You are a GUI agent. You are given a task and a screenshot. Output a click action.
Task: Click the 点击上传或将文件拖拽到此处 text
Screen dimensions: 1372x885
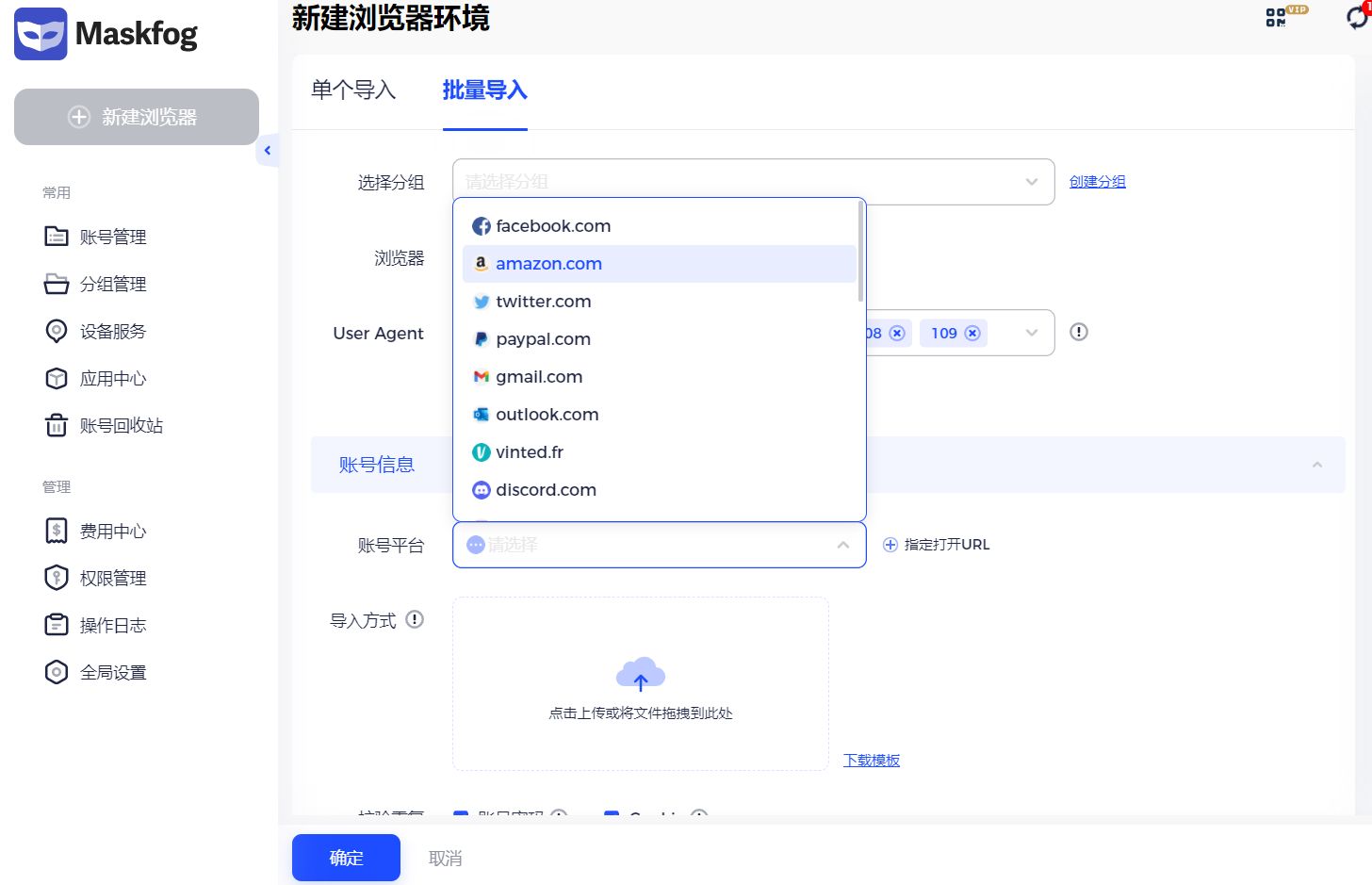pos(641,713)
